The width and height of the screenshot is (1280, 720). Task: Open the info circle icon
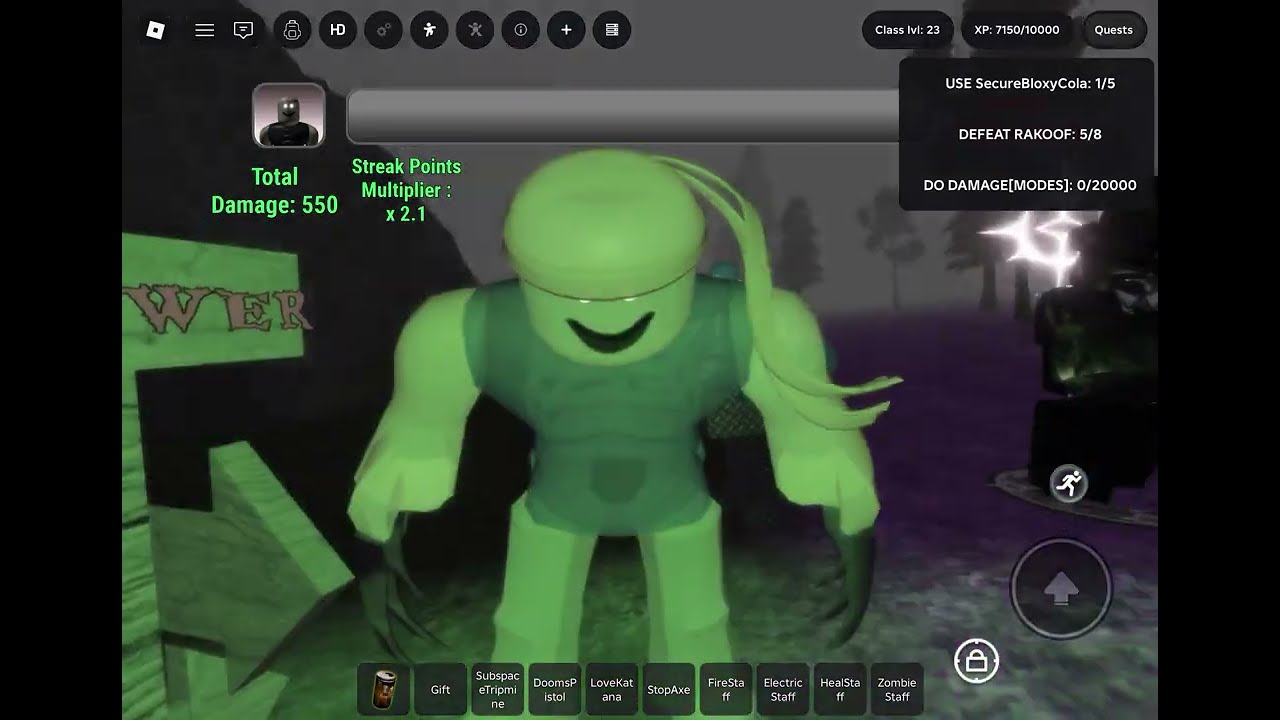520,30
